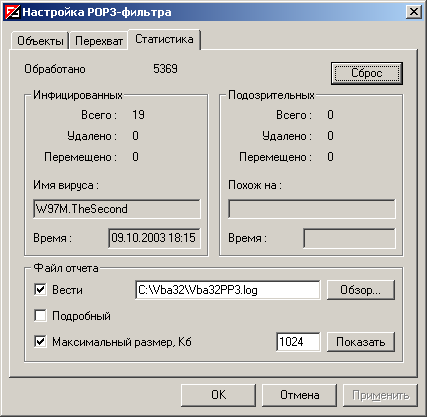Click the log file path field

point(228,290)
